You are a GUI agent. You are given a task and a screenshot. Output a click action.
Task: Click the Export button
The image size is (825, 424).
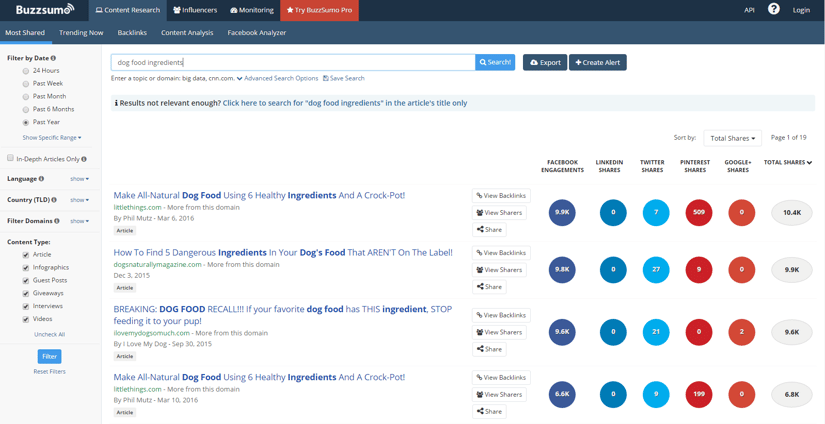coord(545,62)
